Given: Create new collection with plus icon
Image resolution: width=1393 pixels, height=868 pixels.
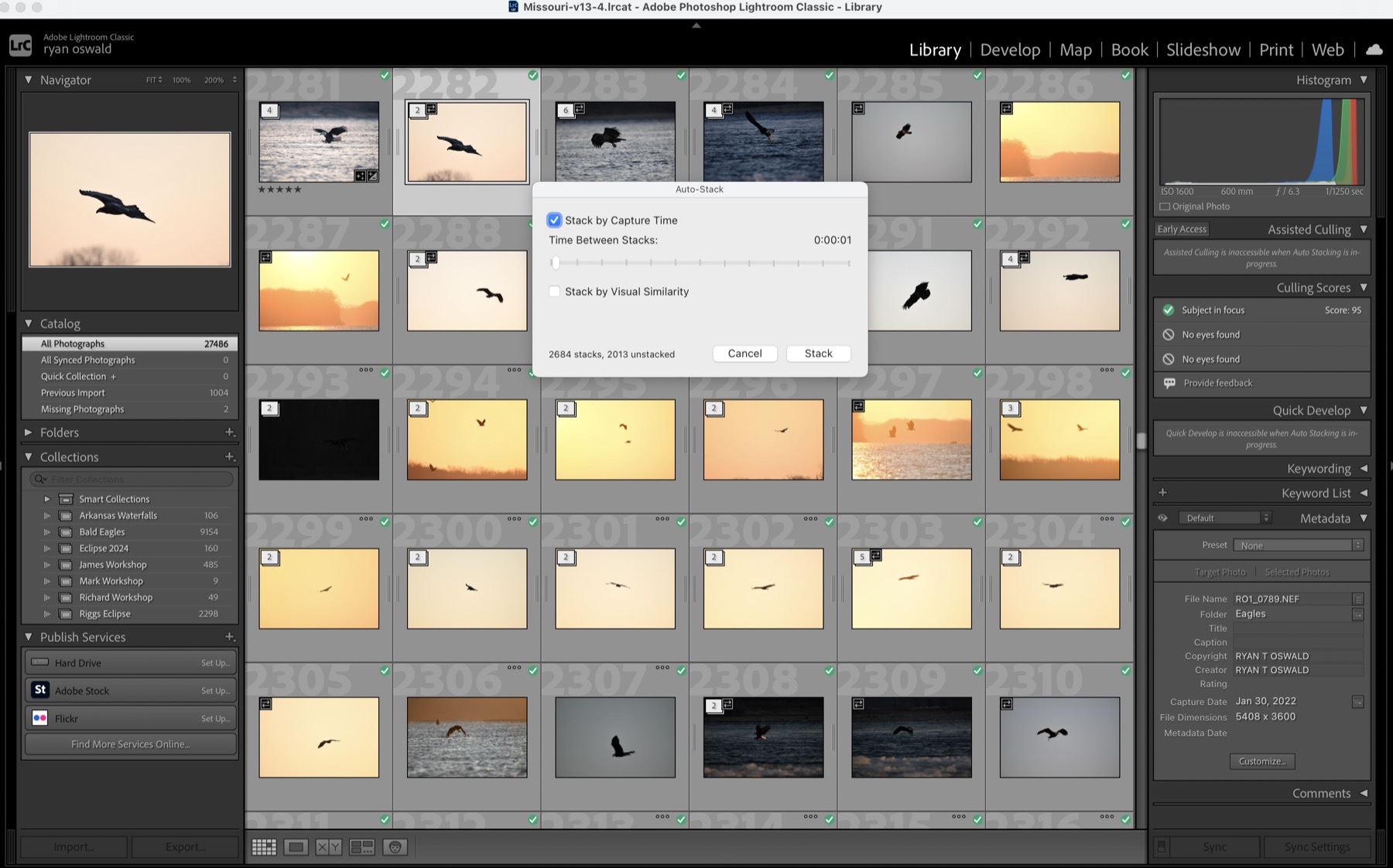Looking at the screenshot, I should coord(230,457).
